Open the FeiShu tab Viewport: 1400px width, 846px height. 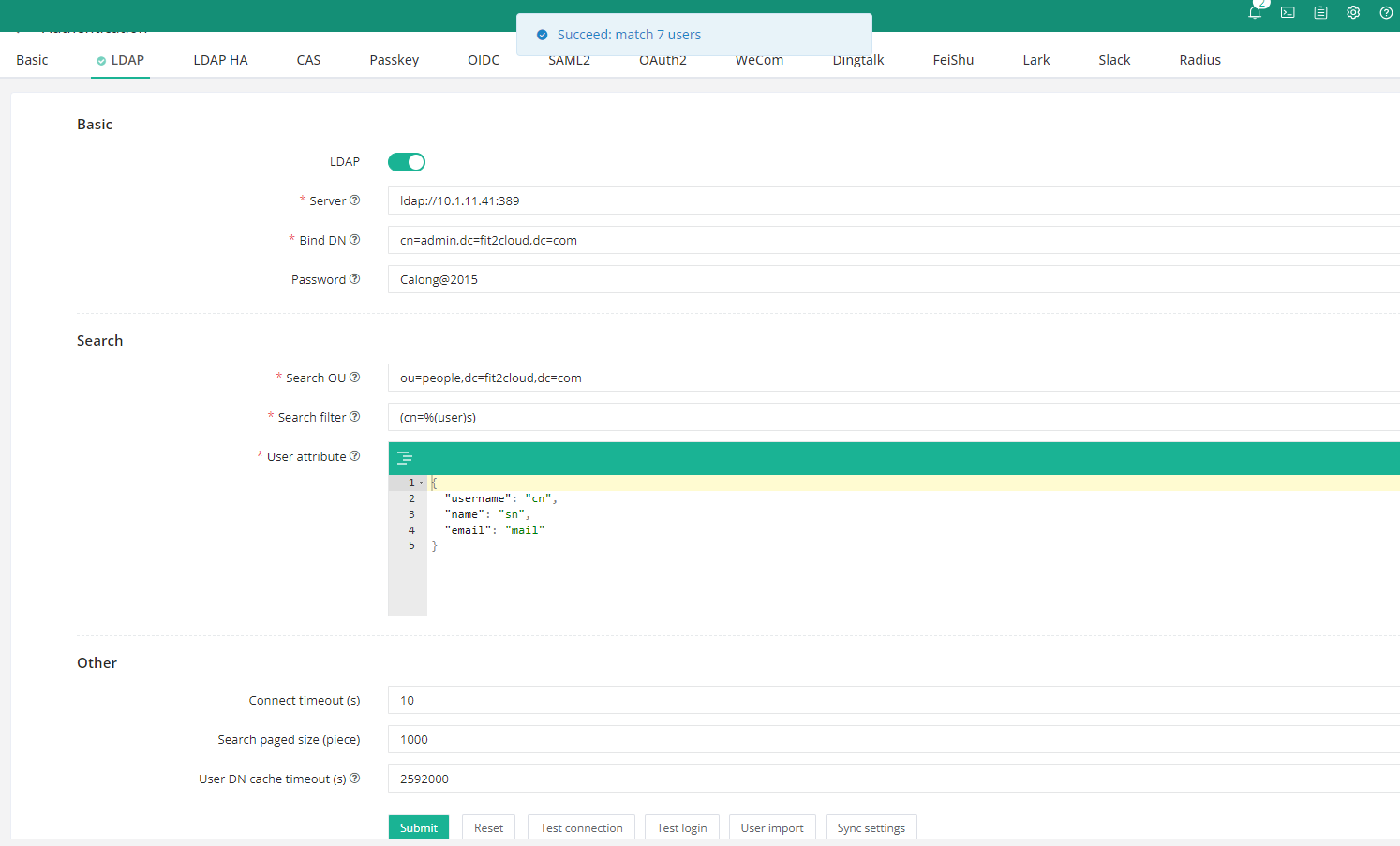click(x=953, y=60)
